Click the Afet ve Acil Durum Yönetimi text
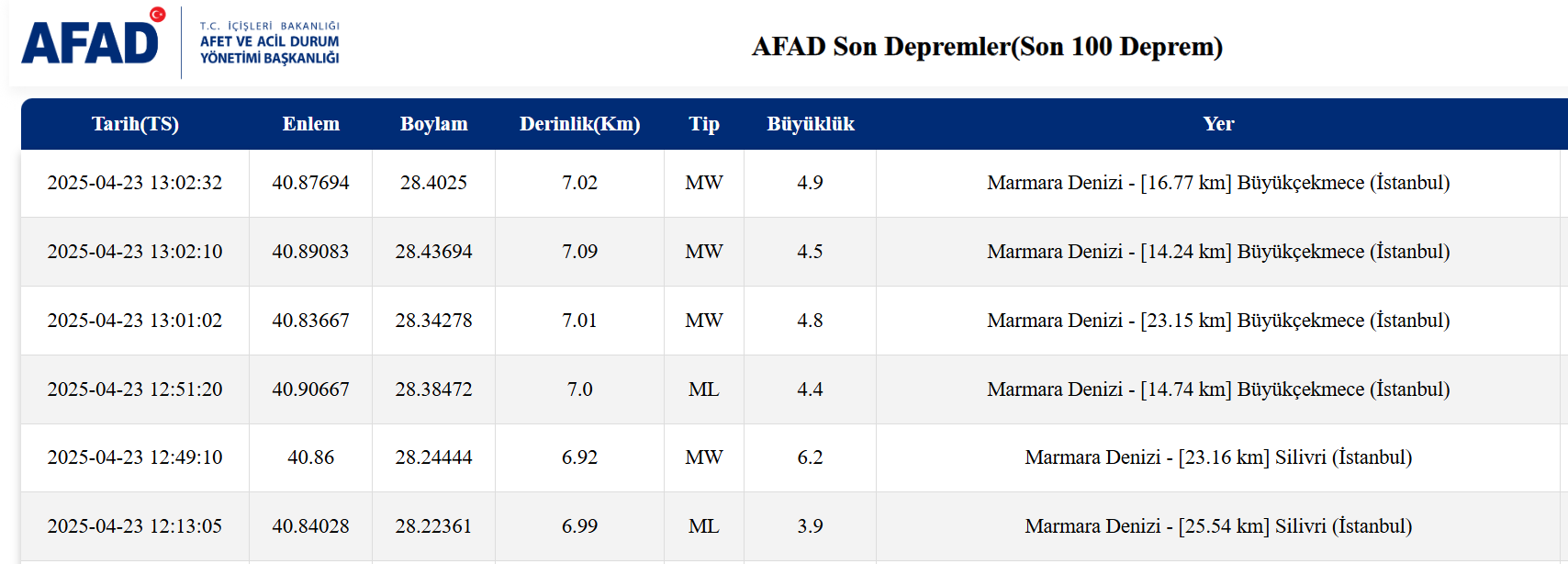Screen dimensions: 1568x564 click(270, 50)
